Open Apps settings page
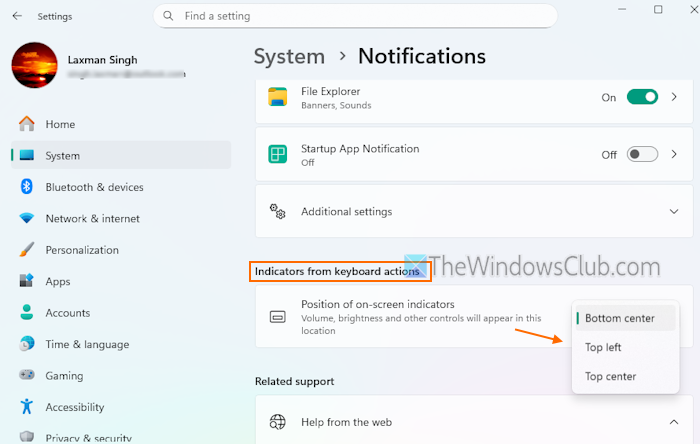The height and width of the screenshot is (444, 700). coord(121,281)
